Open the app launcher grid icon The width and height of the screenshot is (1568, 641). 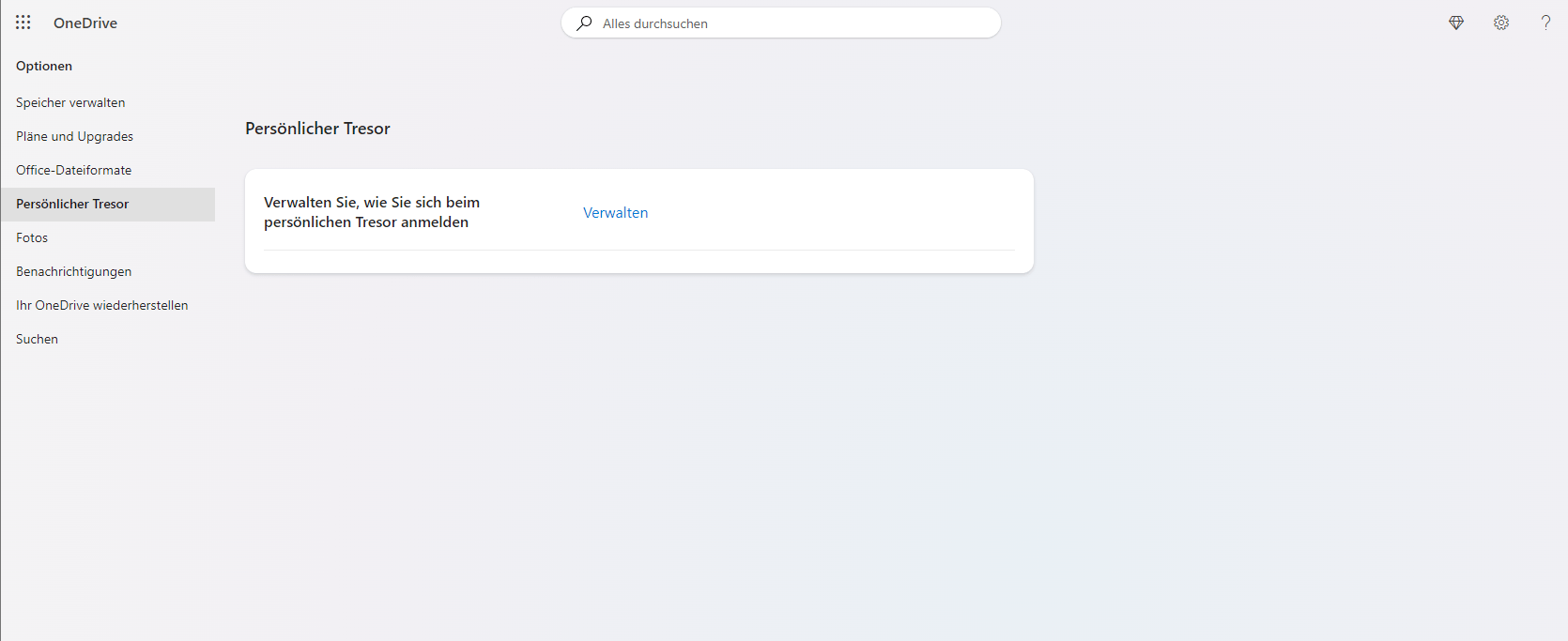click(23, 23)
